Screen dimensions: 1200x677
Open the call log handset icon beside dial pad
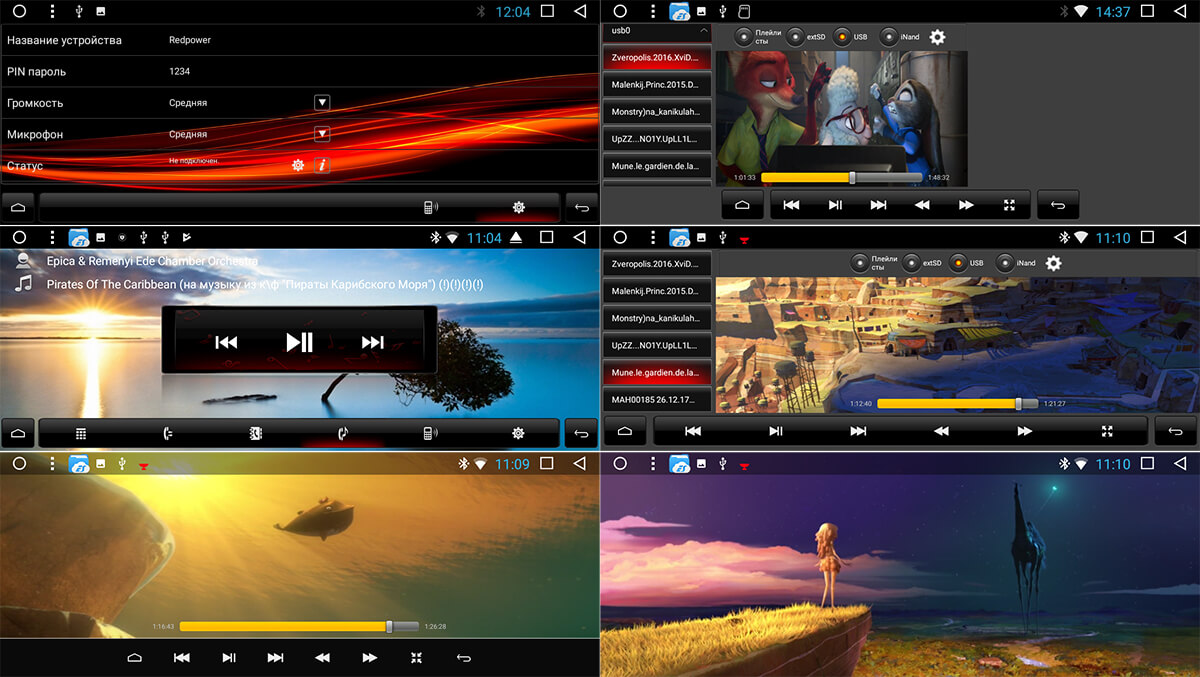(x=168, y=433)
